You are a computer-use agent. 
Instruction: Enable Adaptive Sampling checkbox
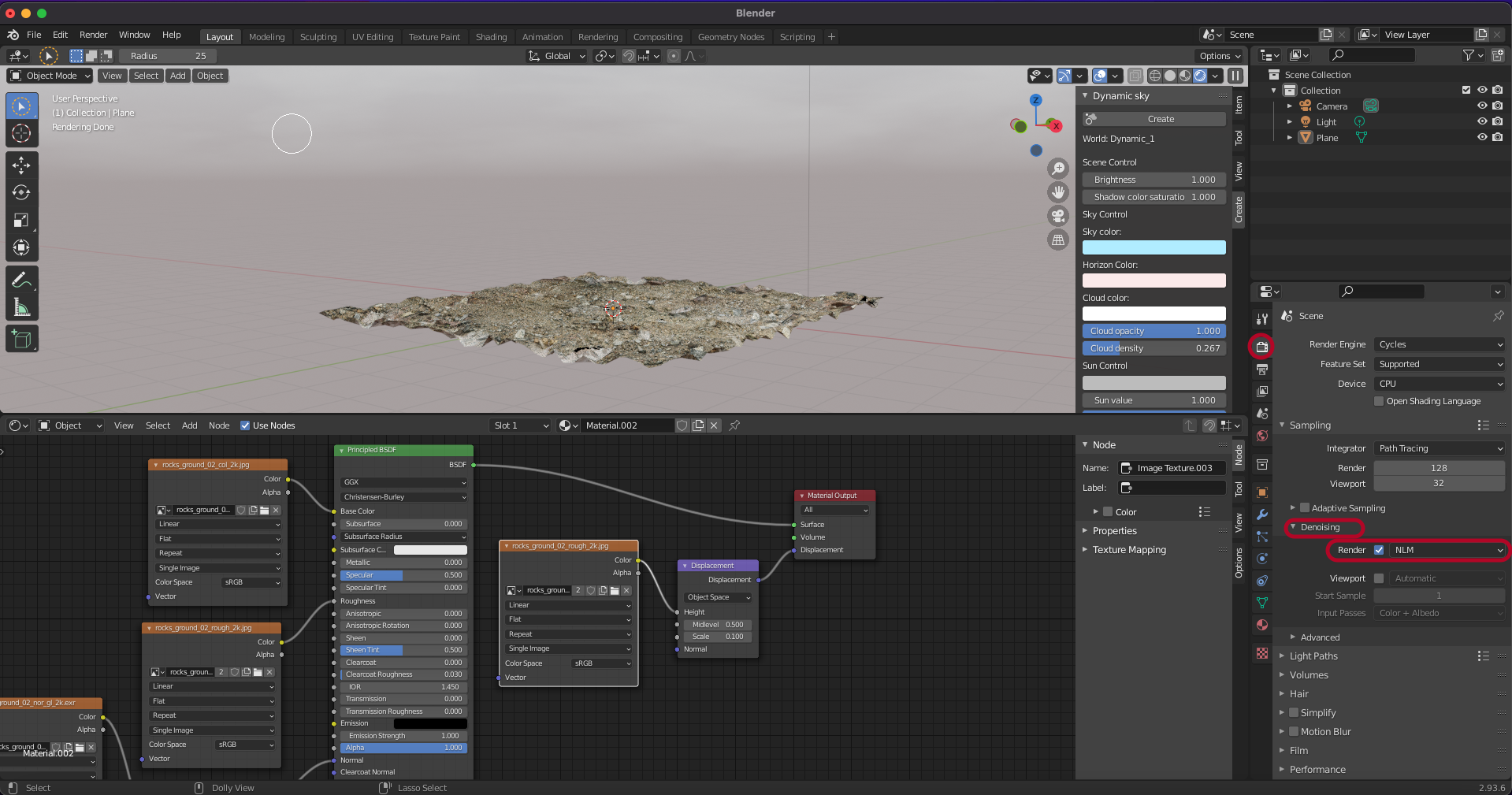point(1305,508)
